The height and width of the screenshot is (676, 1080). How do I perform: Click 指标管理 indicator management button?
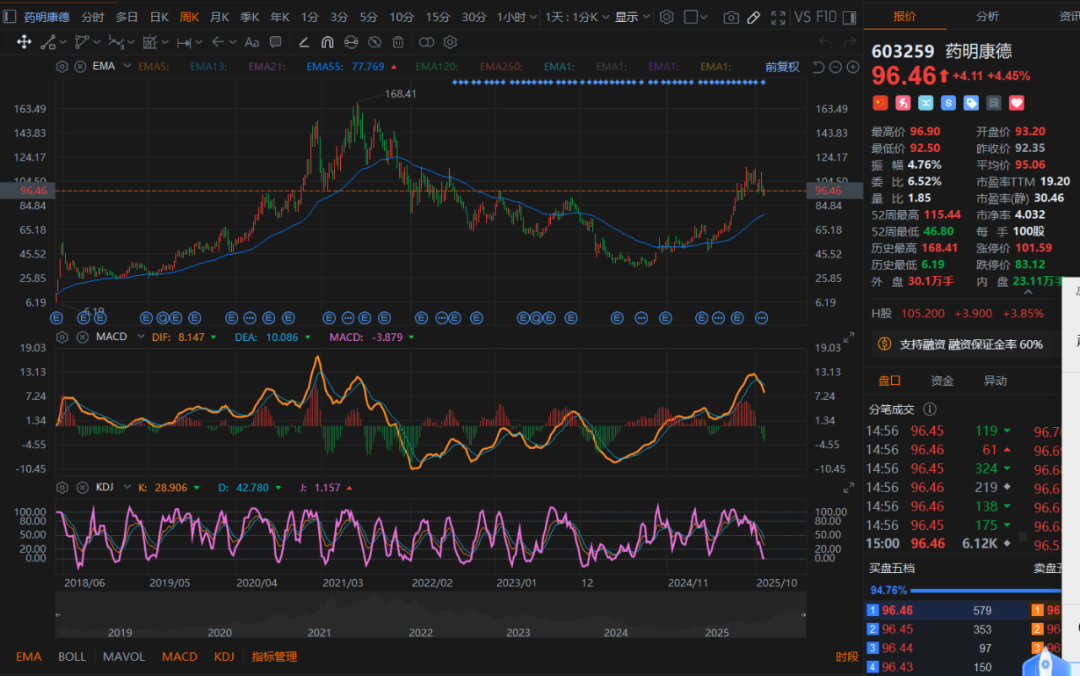[274, 657]
